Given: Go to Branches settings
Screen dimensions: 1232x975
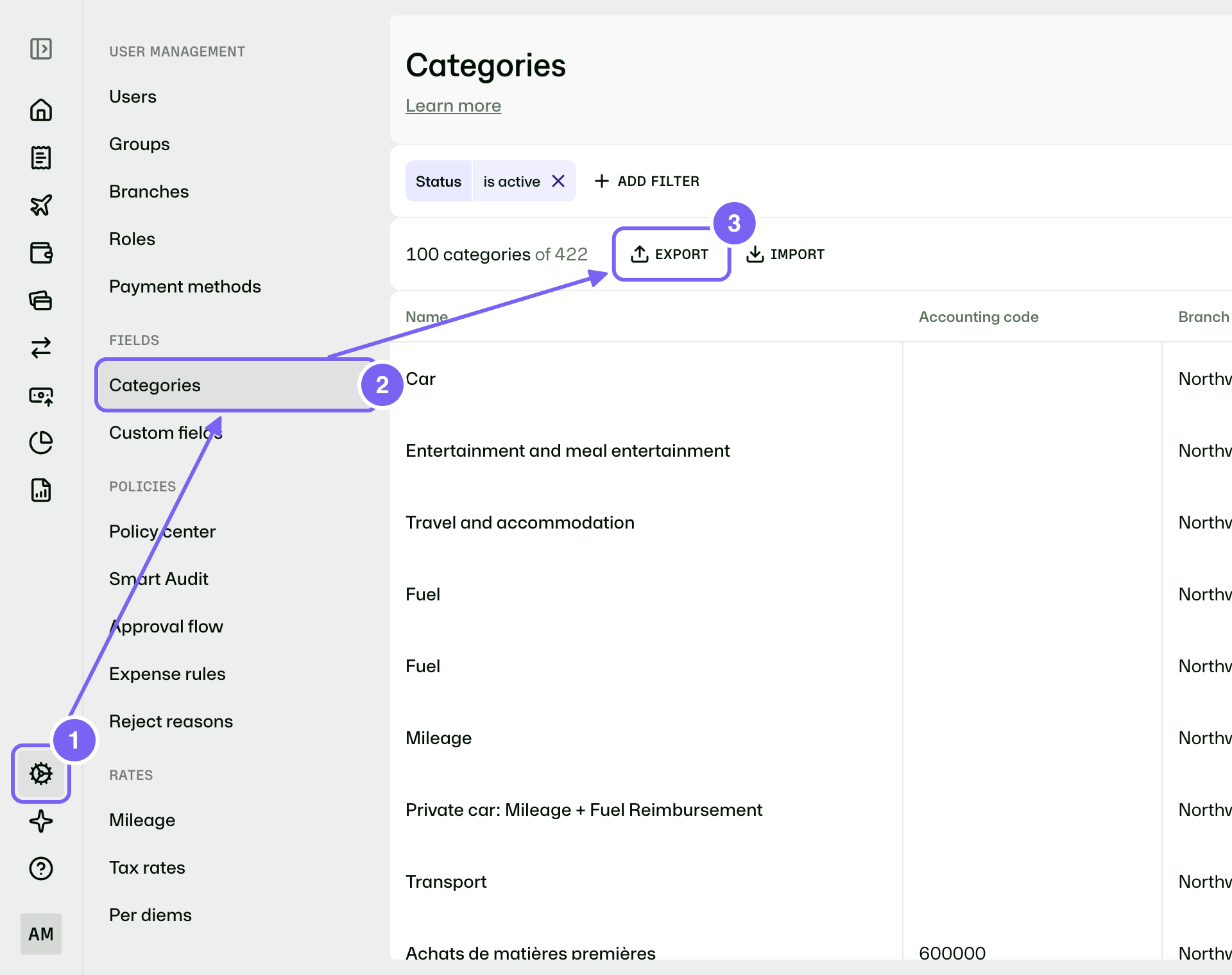Looking at the screenshot, I should pos(149,191).
